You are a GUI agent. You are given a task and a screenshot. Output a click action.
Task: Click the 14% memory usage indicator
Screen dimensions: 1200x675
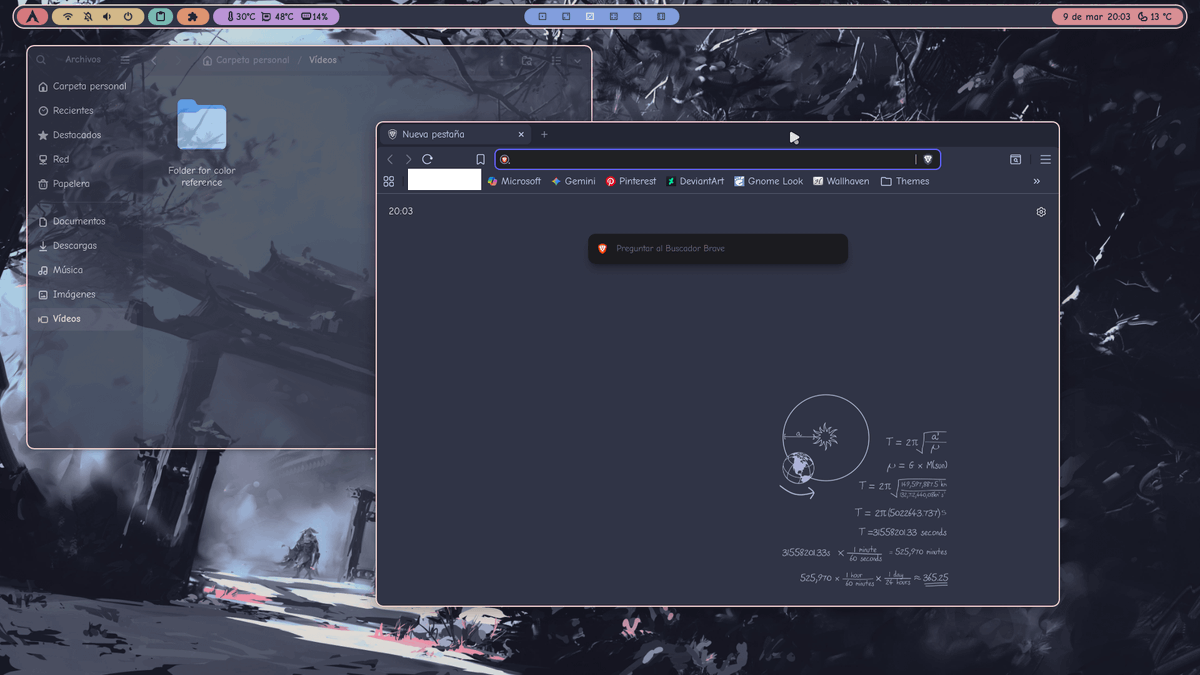pos(314,17)
